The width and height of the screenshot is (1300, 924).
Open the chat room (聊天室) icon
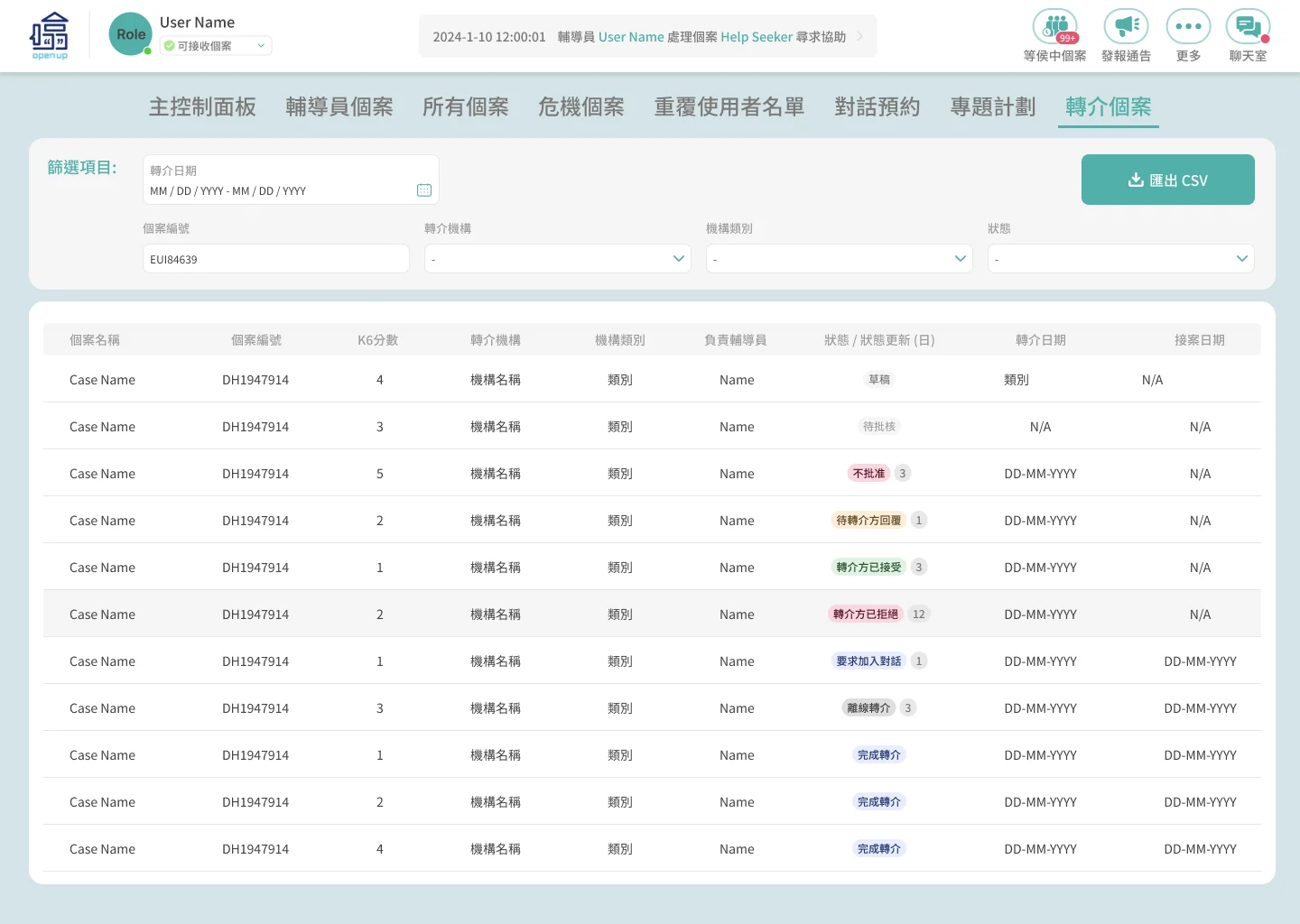[x=1249, y=26]
